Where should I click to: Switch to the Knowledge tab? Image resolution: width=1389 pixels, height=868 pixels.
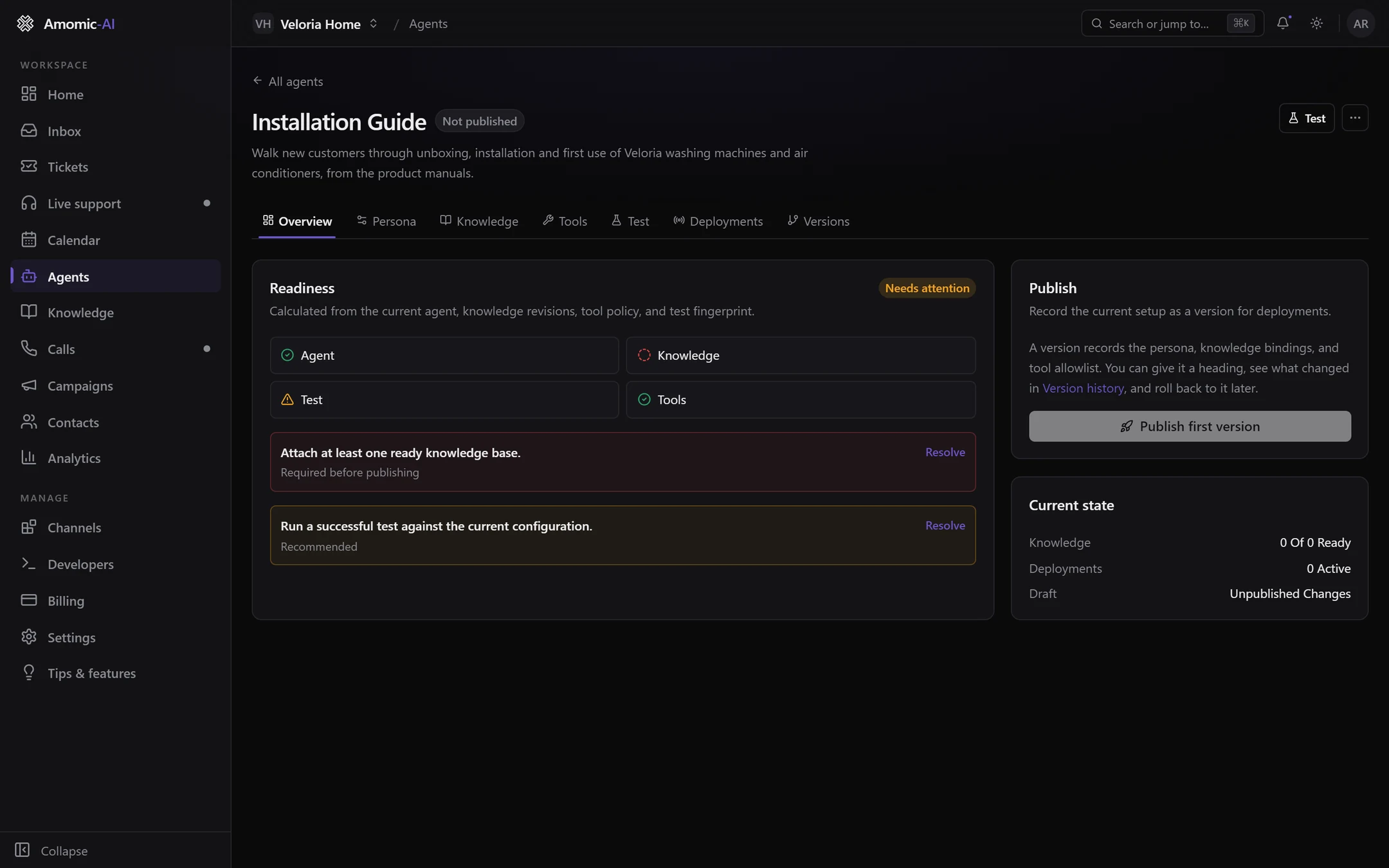(479, 221)
